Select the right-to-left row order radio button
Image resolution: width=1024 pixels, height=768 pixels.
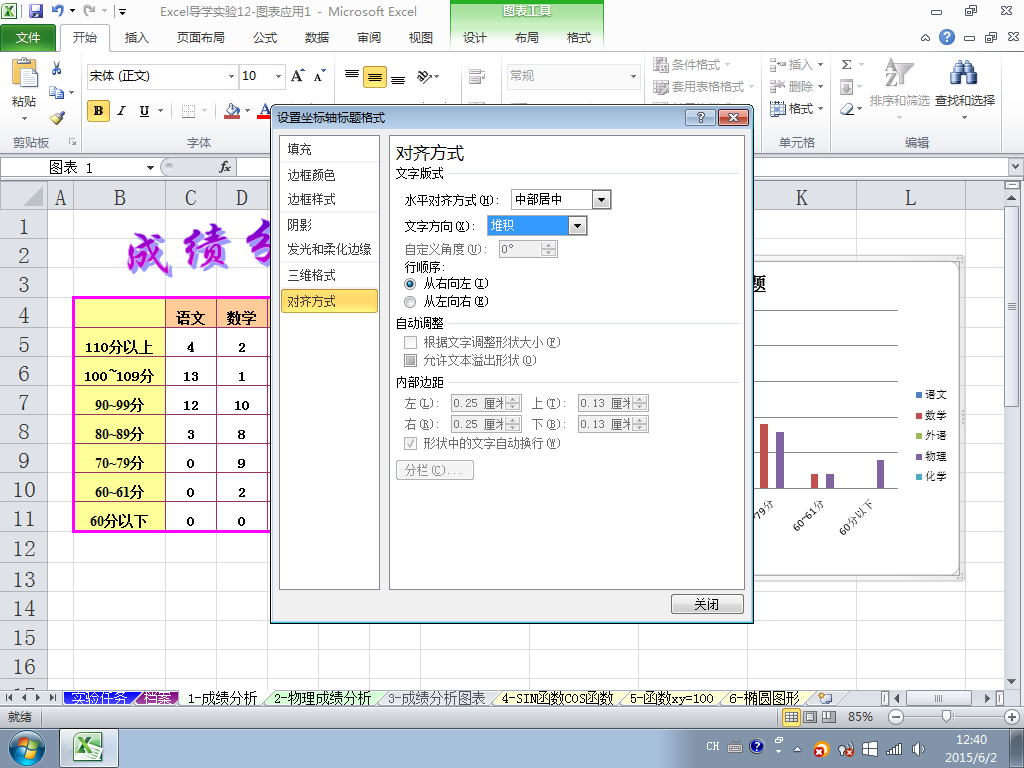click(x=410, y=284)
